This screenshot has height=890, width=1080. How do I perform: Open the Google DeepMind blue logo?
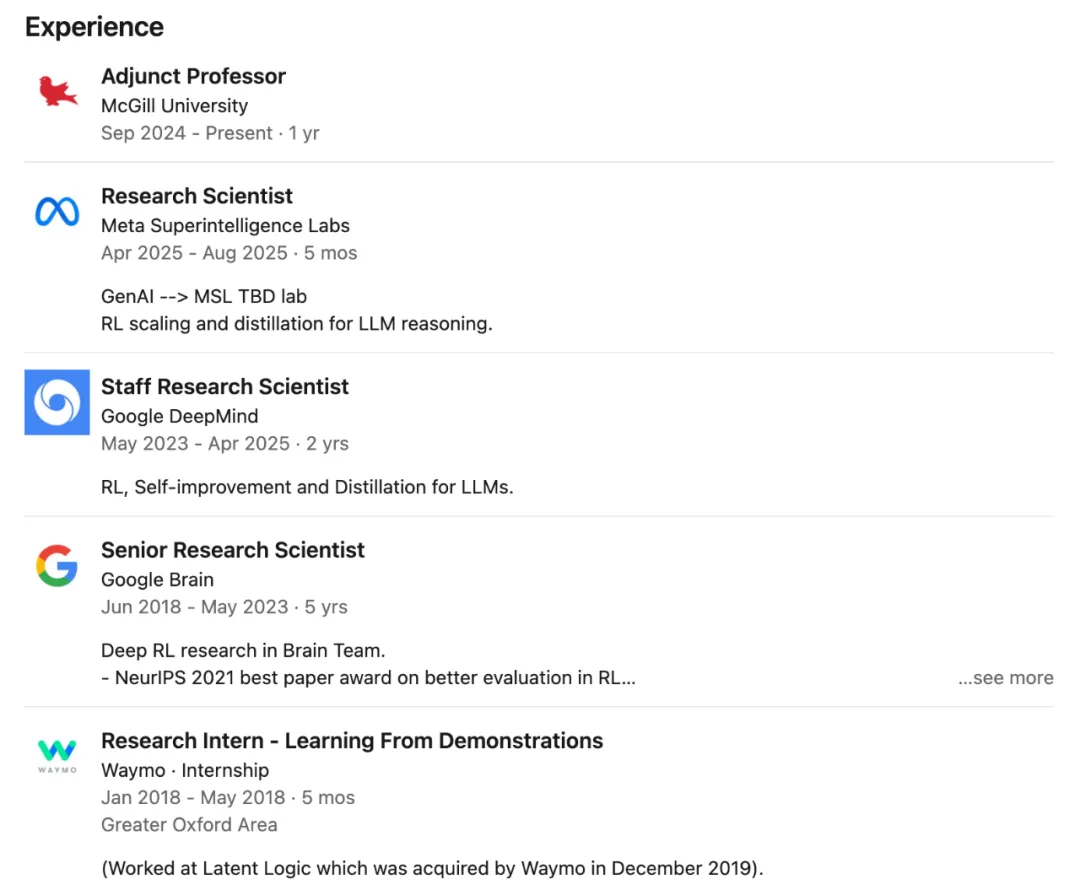click(57, 403)
